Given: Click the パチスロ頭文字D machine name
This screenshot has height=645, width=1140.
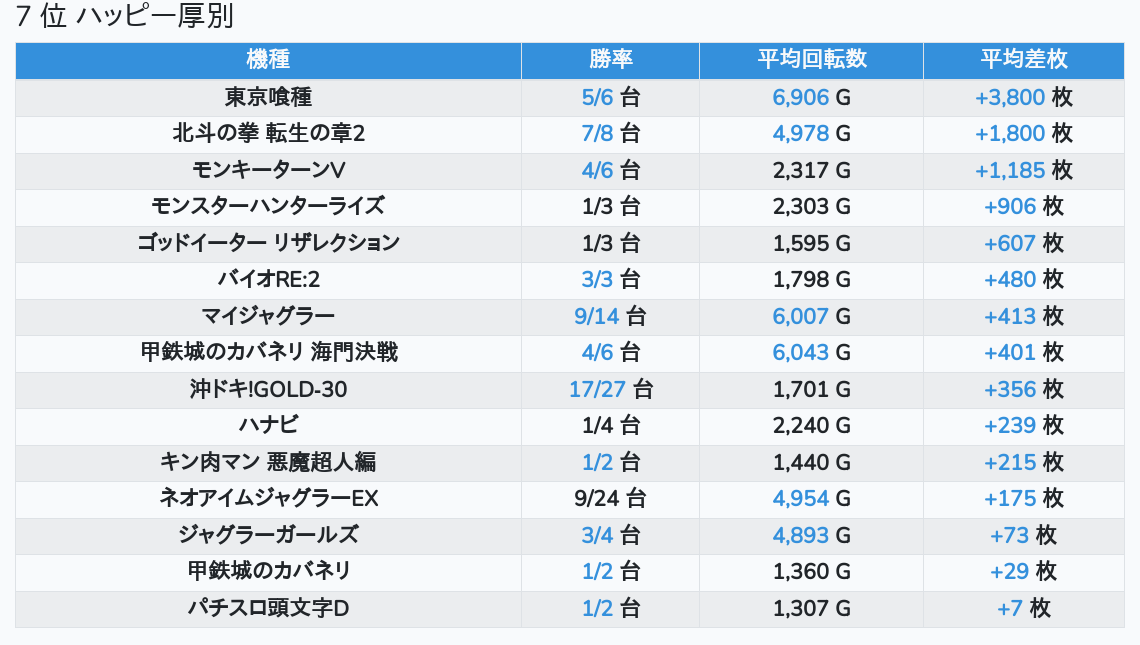Looking at the screenshot, I should pos(268,608).
